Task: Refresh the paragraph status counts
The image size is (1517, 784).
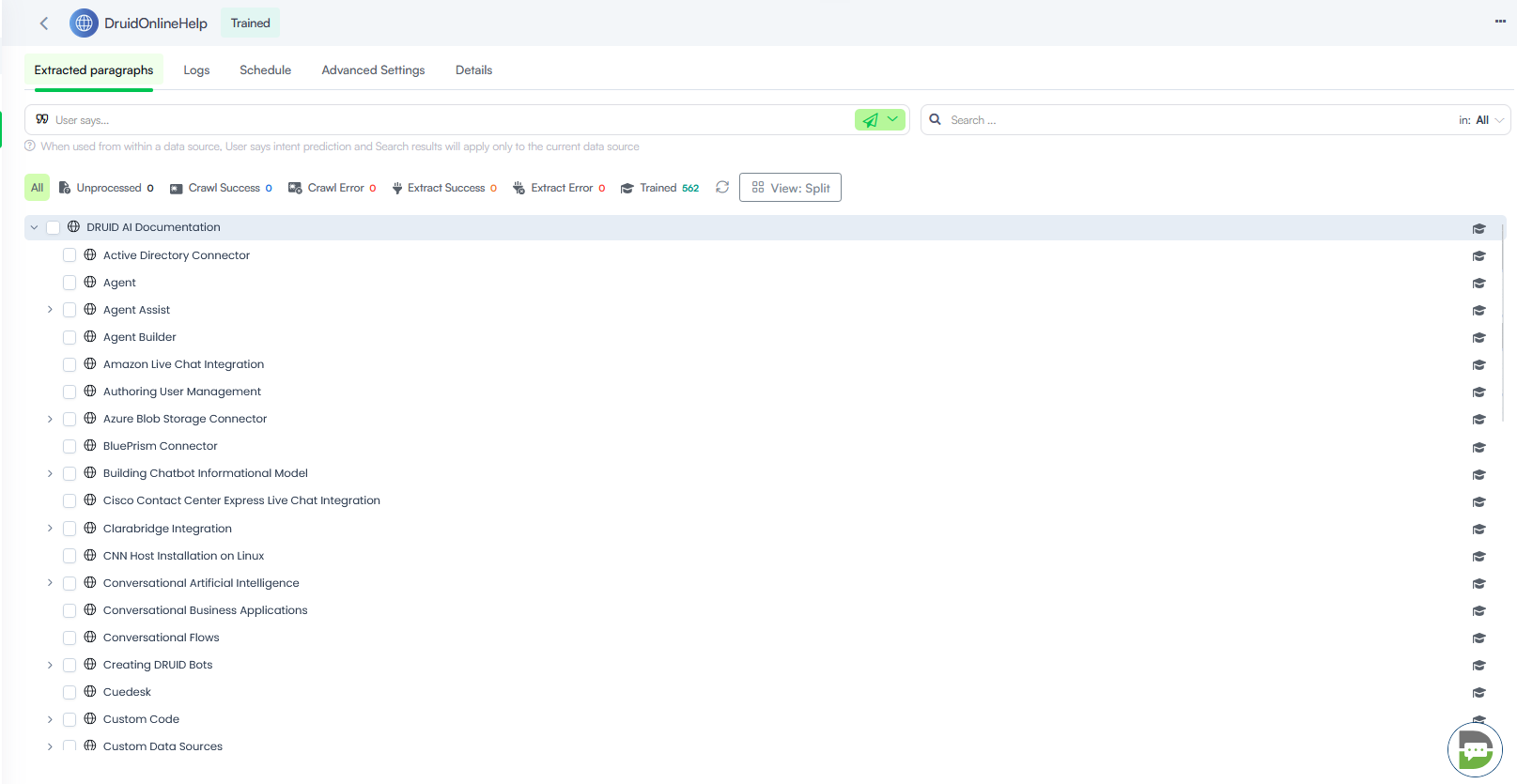Action: 722,187
